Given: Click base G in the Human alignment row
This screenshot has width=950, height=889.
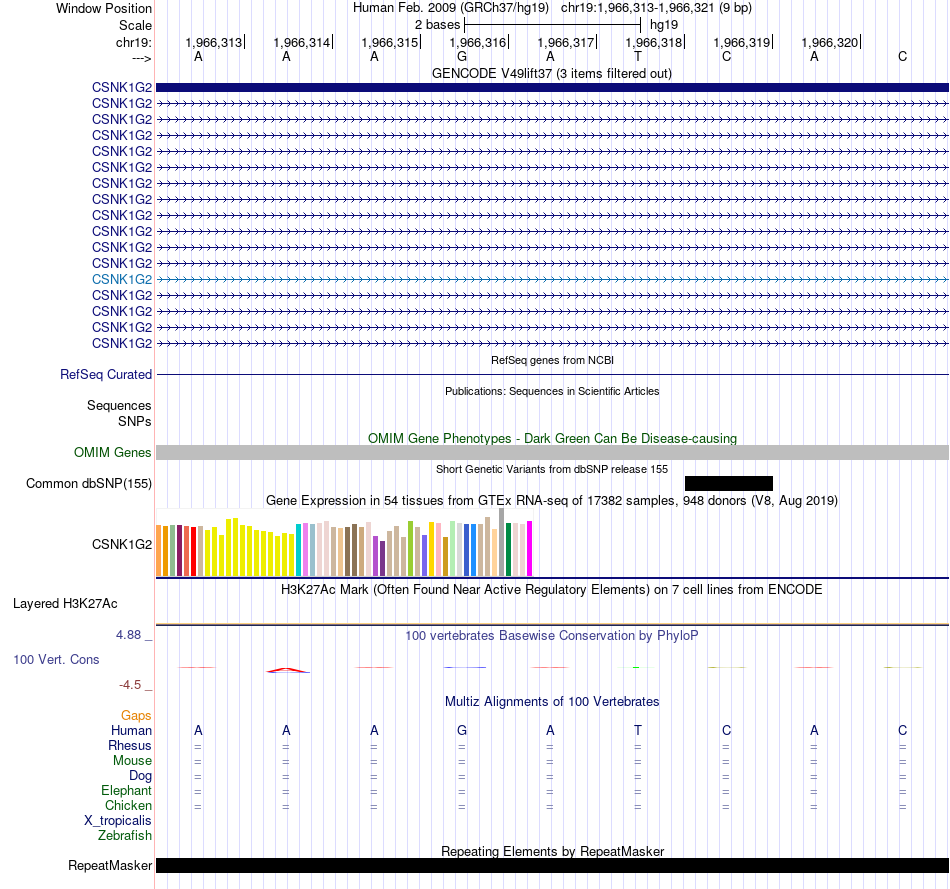Looking at the screenshot, I should click(462, 730).
